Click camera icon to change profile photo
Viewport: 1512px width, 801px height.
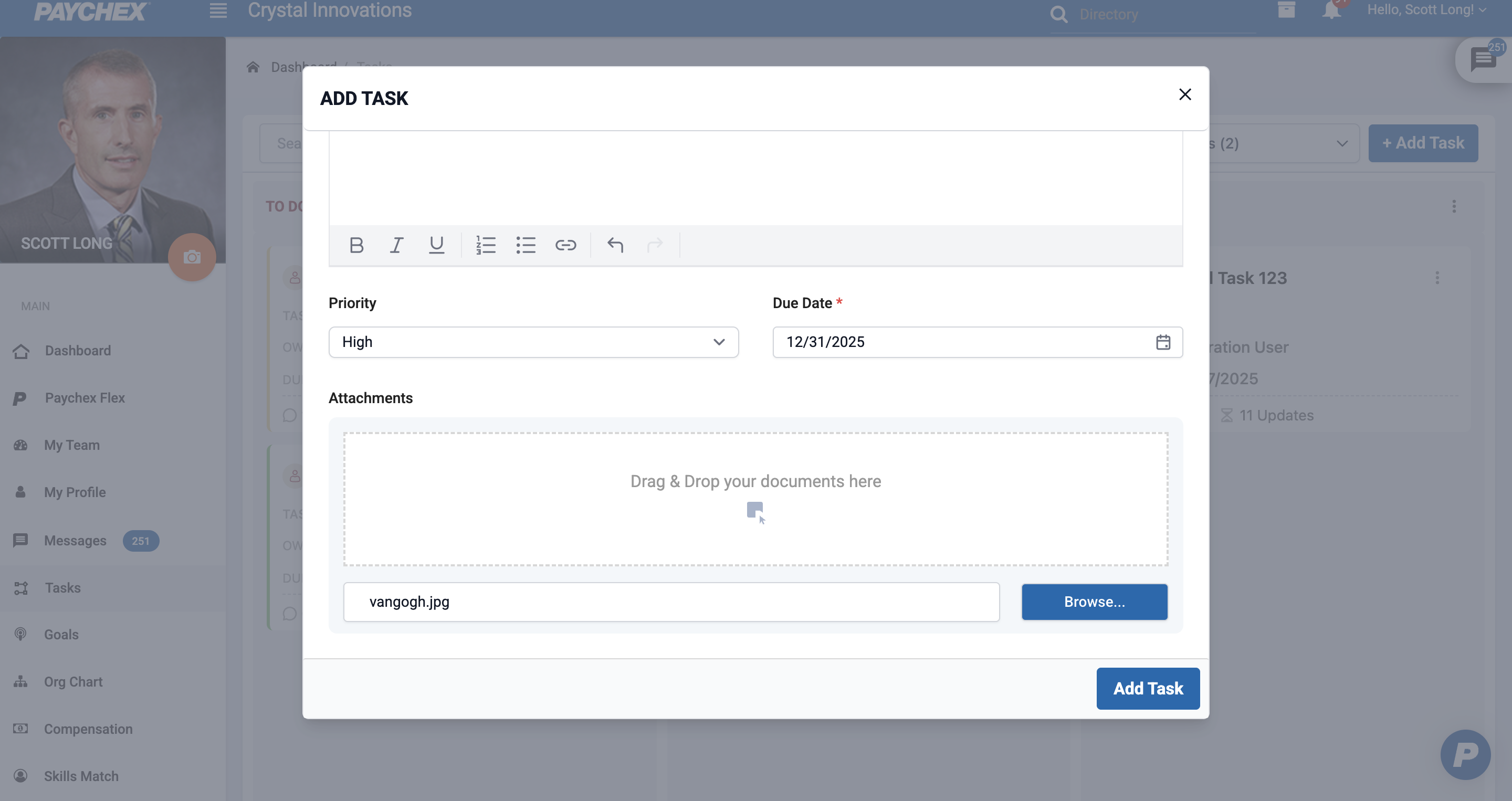(x=192, y=257)
